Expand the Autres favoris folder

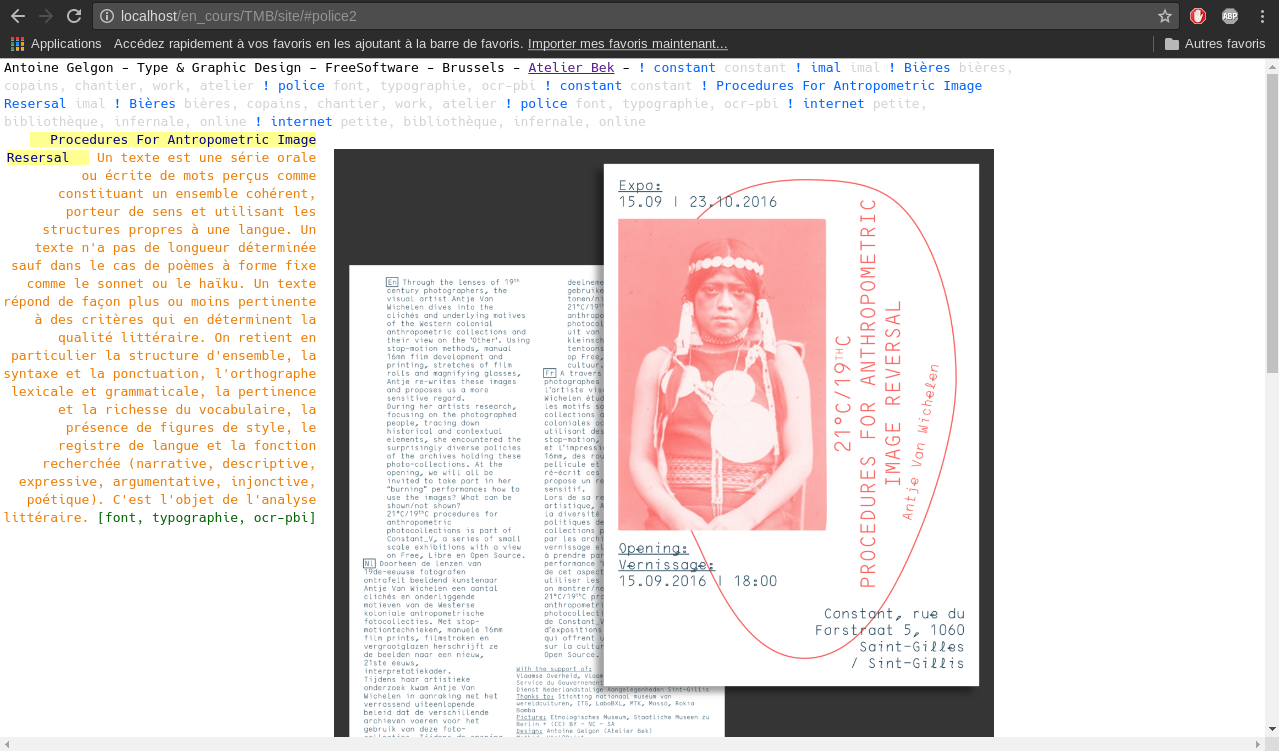click(x=1214, y=44)
